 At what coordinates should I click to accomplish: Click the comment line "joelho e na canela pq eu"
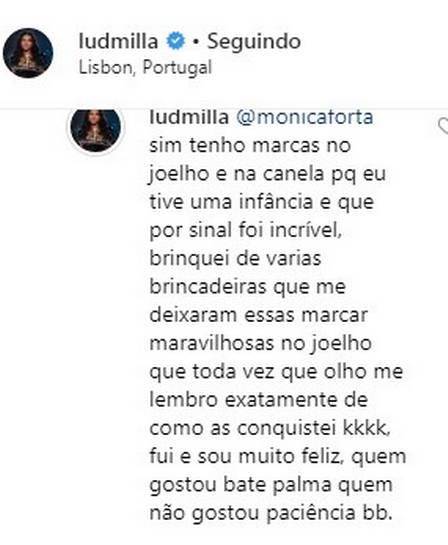click(x=268, y=174)
